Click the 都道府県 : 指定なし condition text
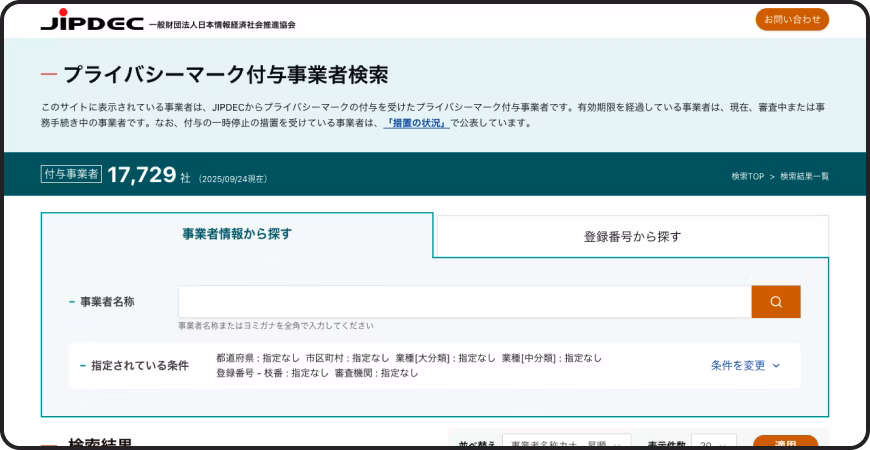870x450 pixels. tap(258, 358)
